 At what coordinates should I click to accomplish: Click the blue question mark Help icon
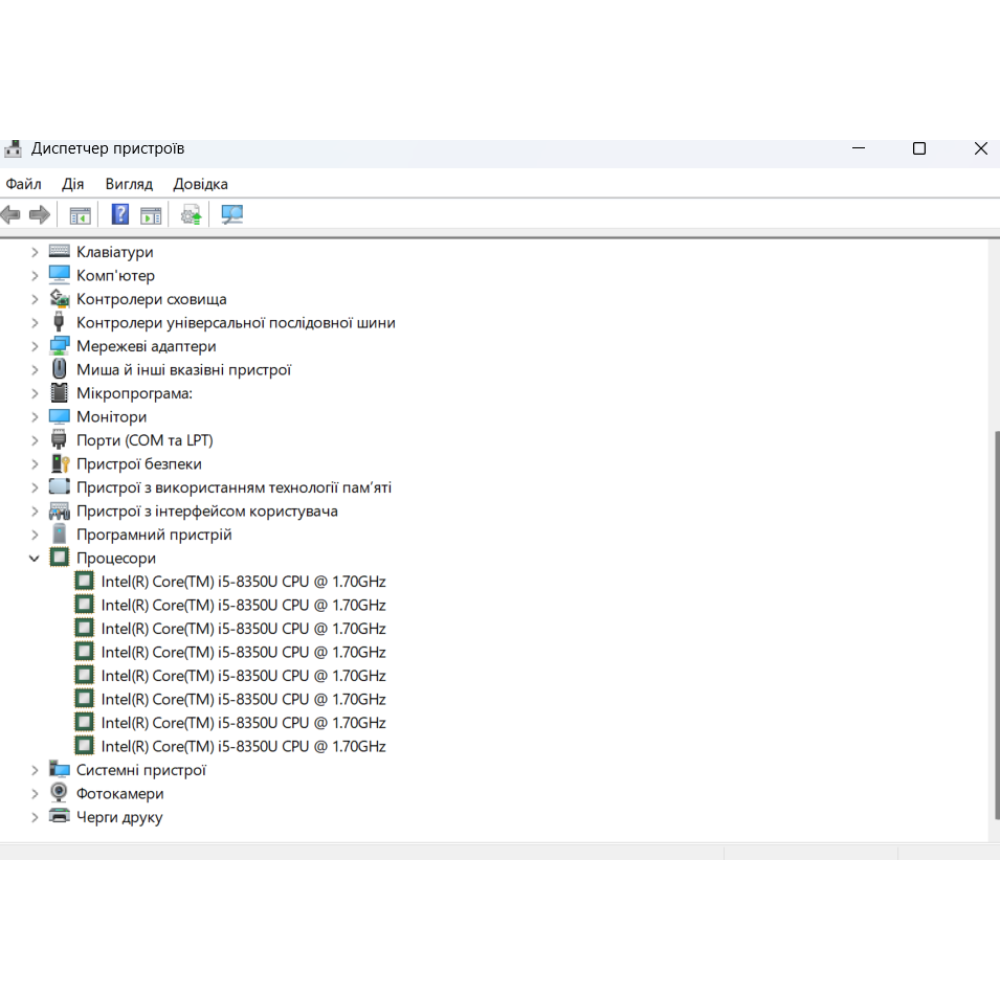point(120,215)
